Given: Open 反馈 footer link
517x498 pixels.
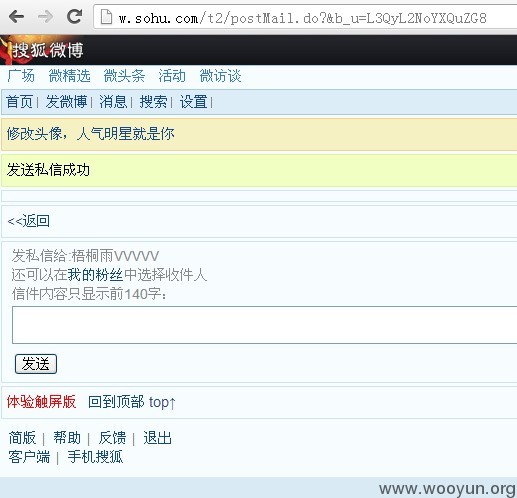Looking at the screenshot, I should coord(112,438).
